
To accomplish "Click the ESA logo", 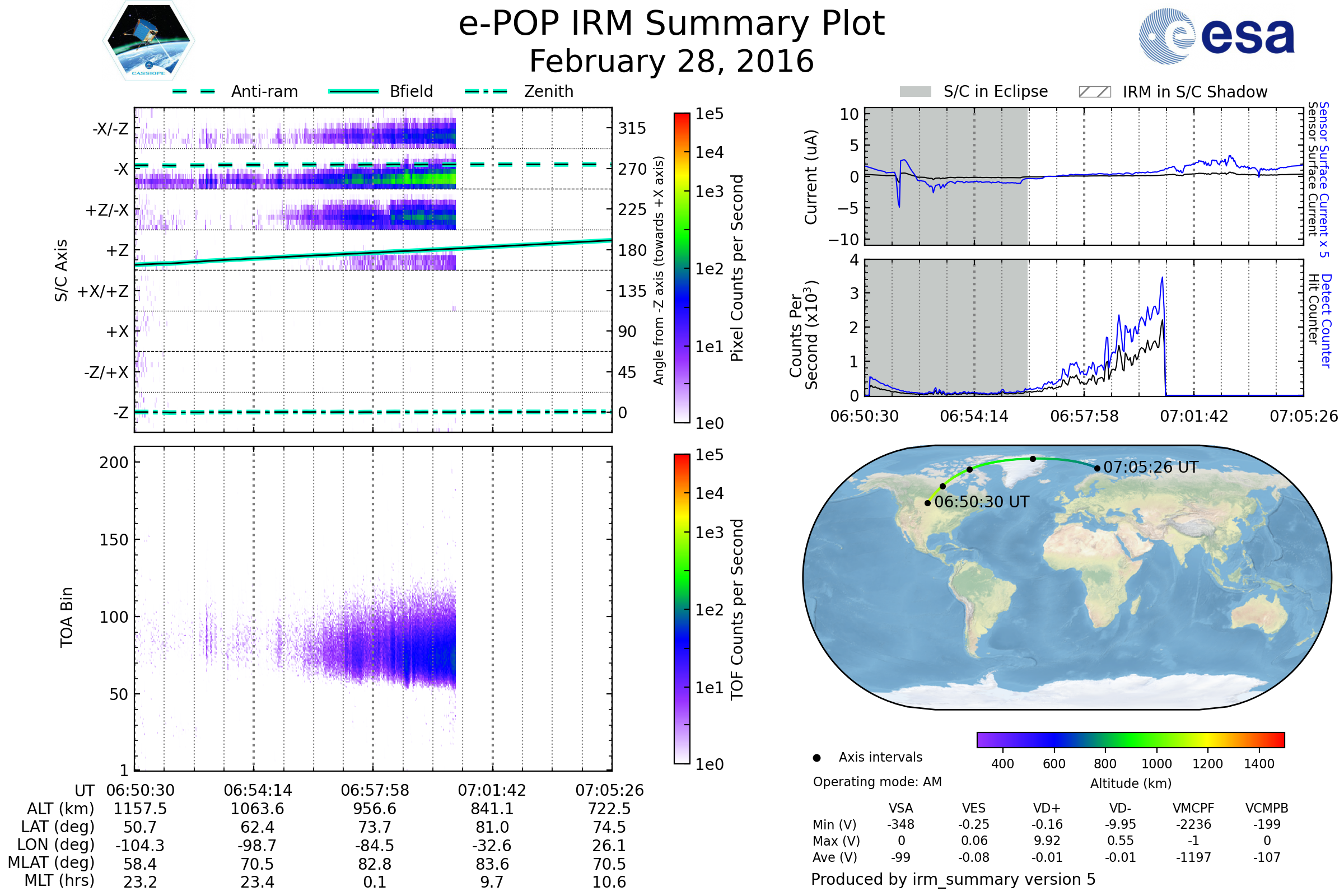I will (x=1216, y=36).
